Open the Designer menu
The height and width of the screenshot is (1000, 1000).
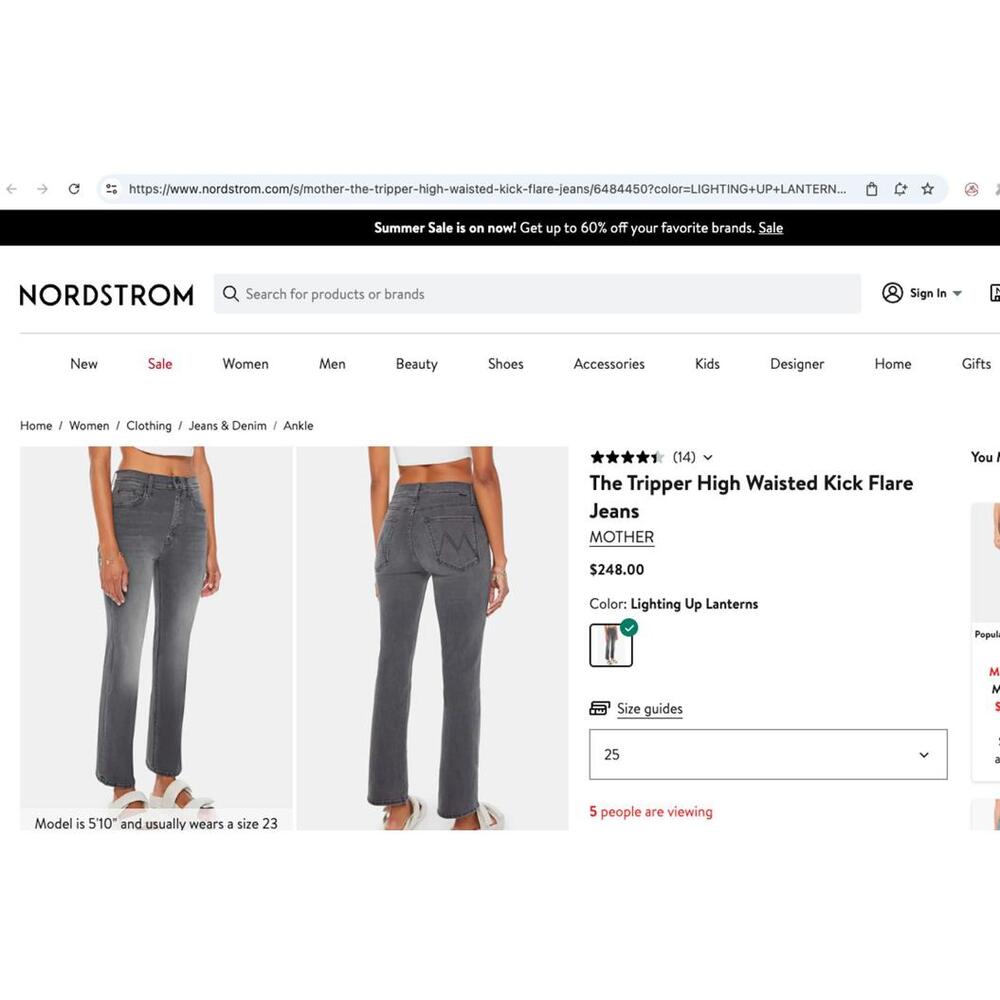click(x=797, y=364)
